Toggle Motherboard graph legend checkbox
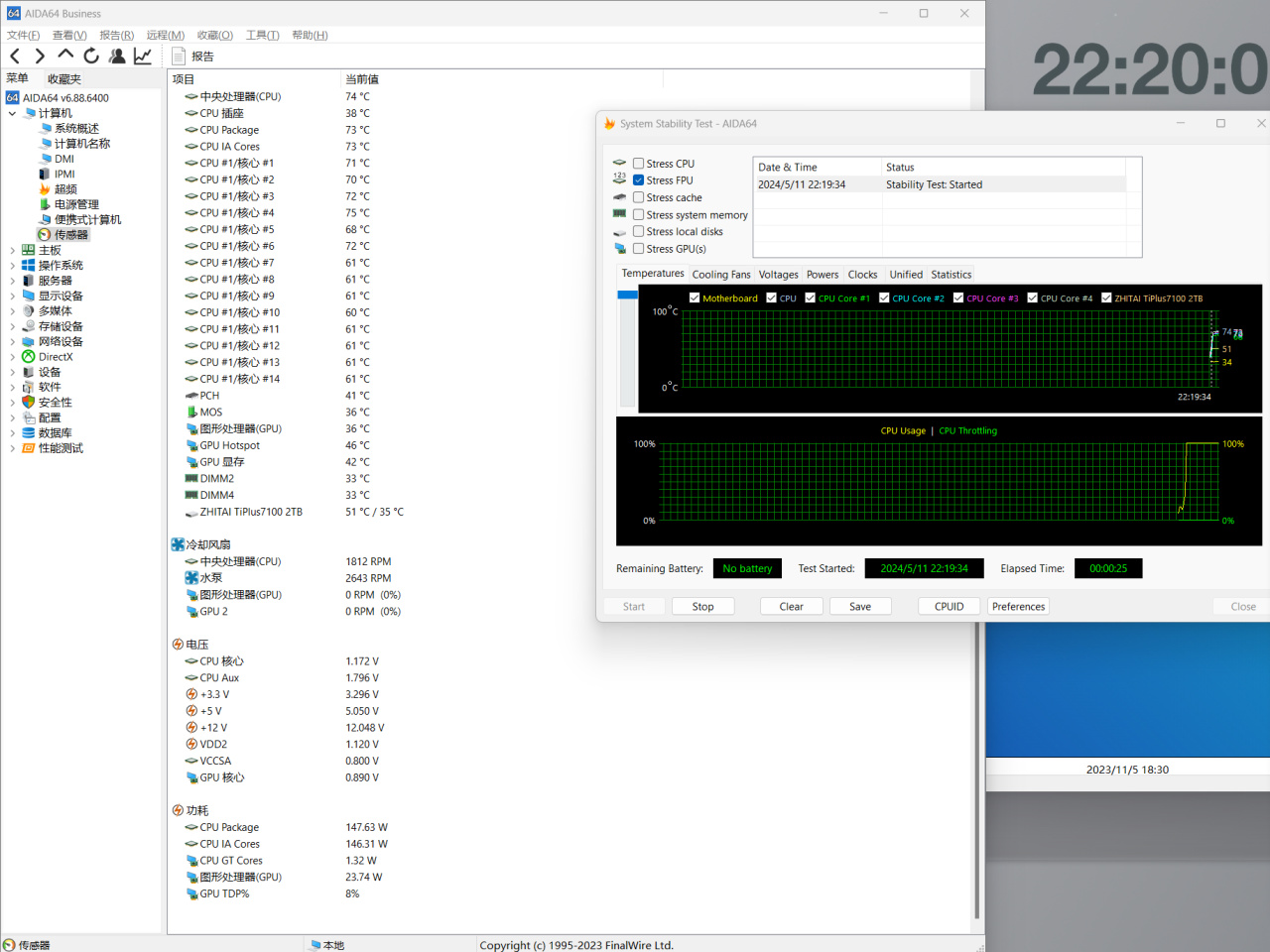Screen dimensions: 1270x952 click(695, 297)
